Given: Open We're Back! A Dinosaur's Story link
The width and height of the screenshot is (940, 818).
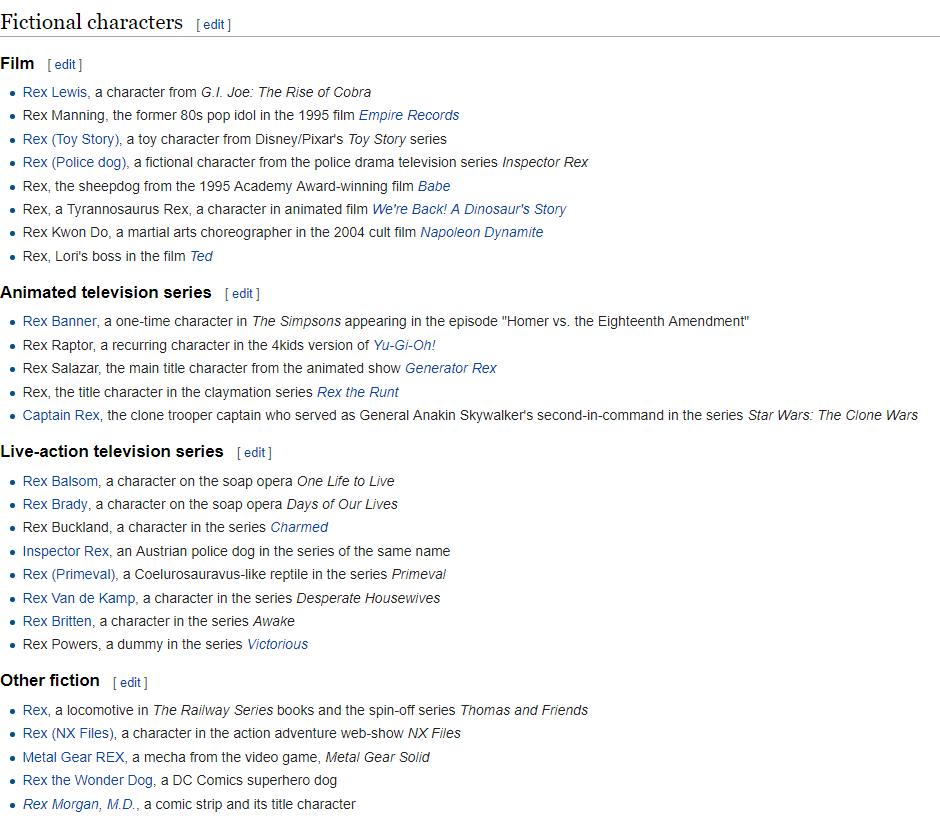Looking at the screenshot, I should click(x=469, y=209).
